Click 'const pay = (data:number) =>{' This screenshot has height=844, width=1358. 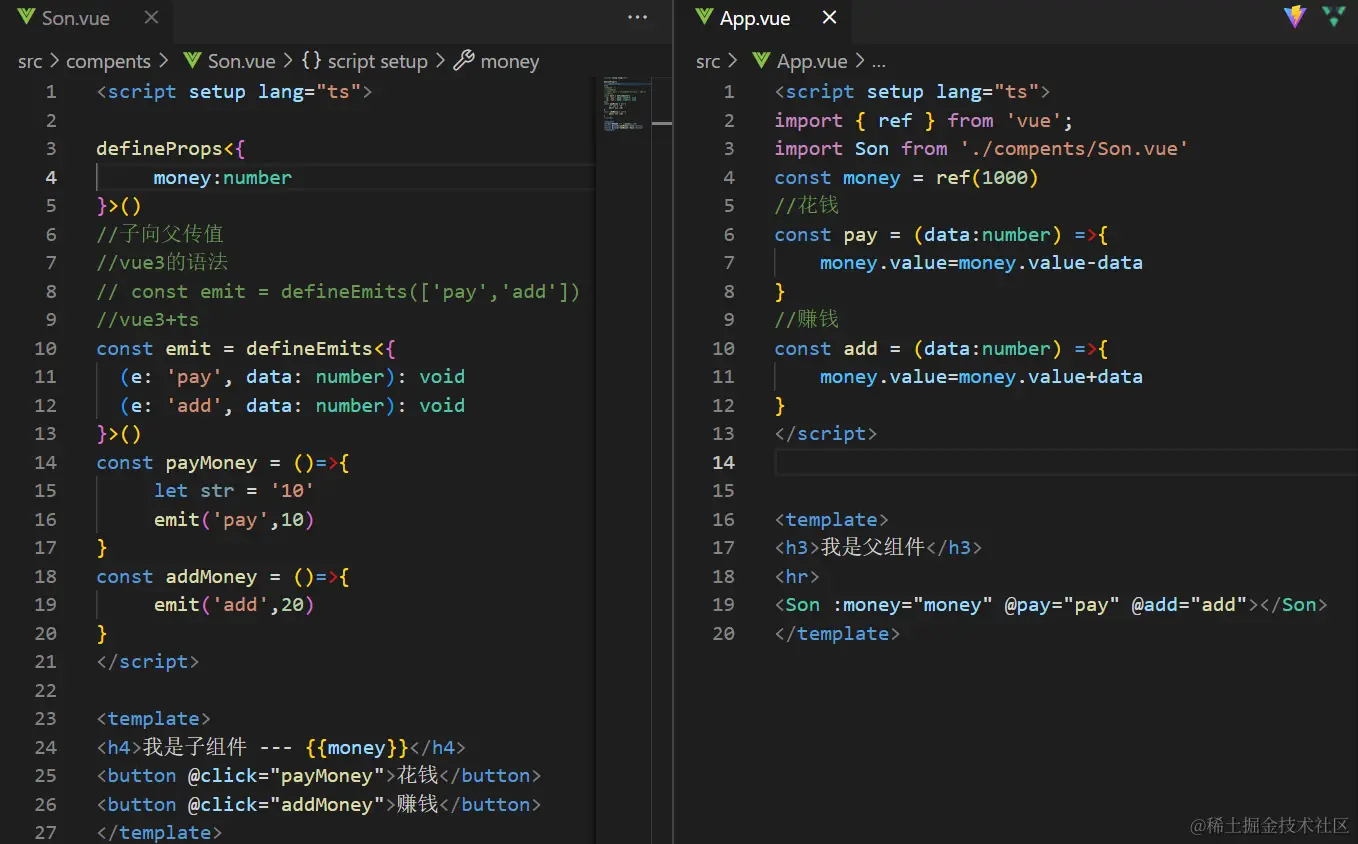point(941,234)
